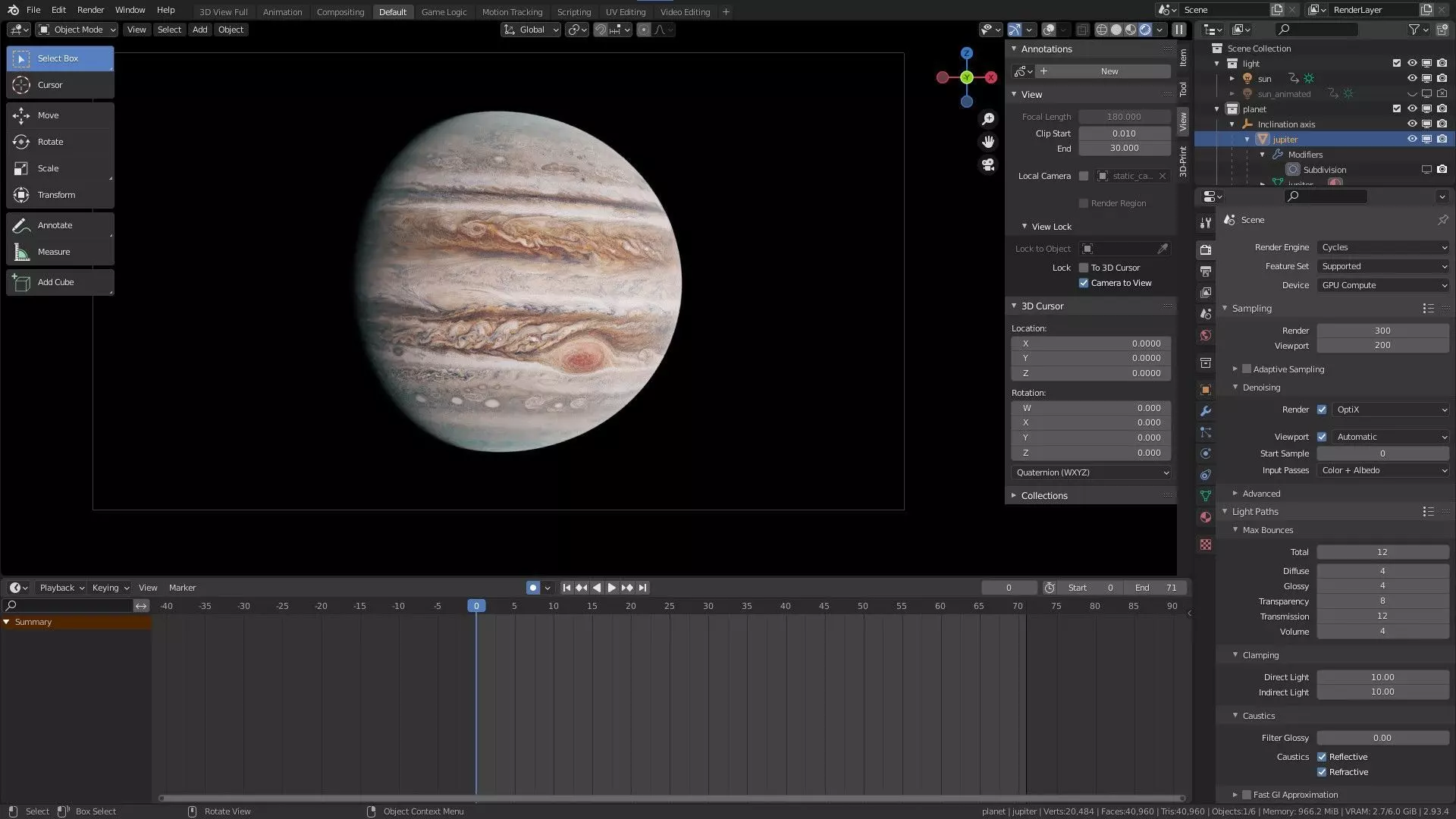Click the Blender logo menu
1456x819 pixels.
coord(13,10)
